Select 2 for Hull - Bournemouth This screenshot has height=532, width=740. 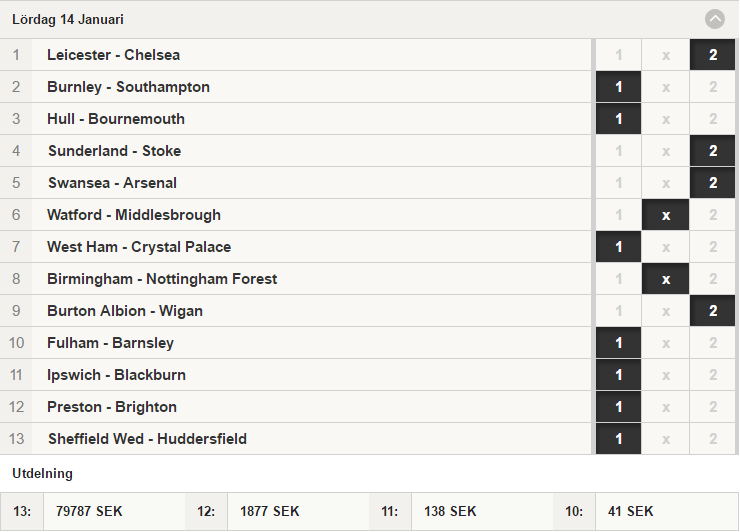coord(713,119)
